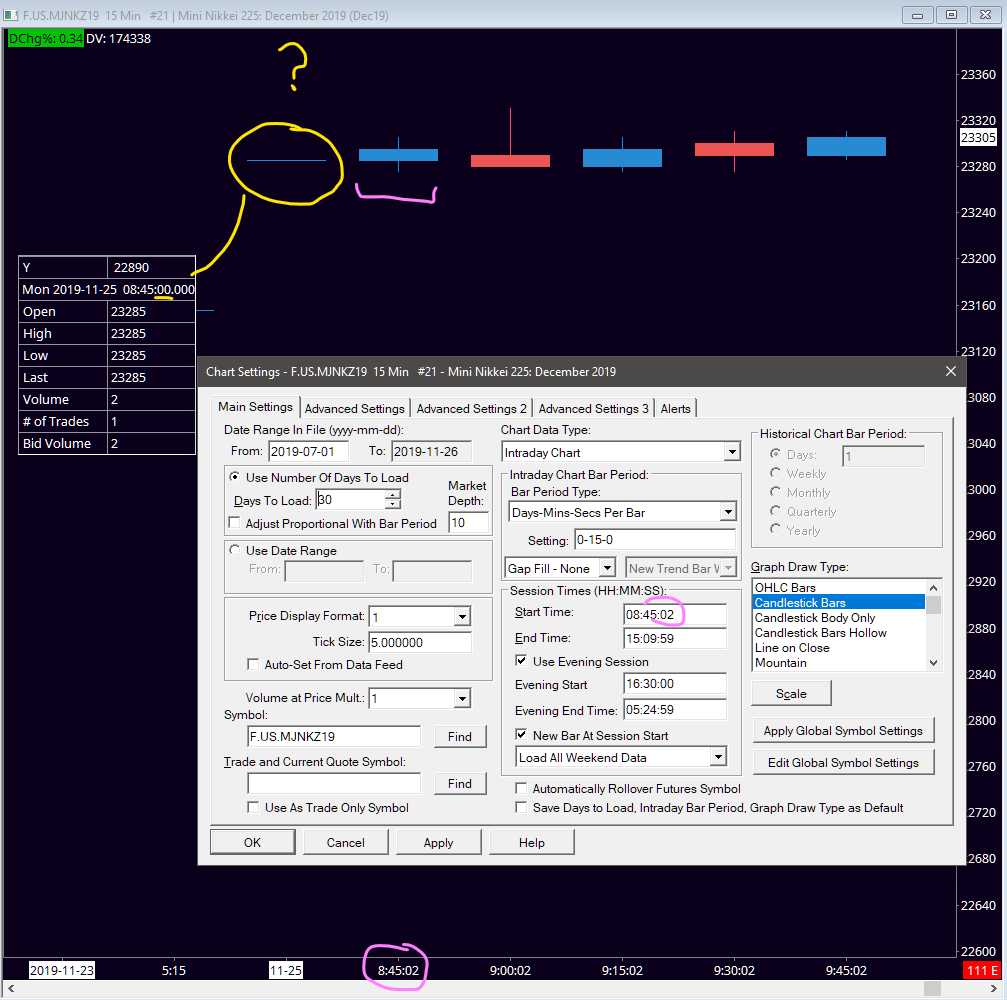Click the Volume row in data table

point(107,399)
